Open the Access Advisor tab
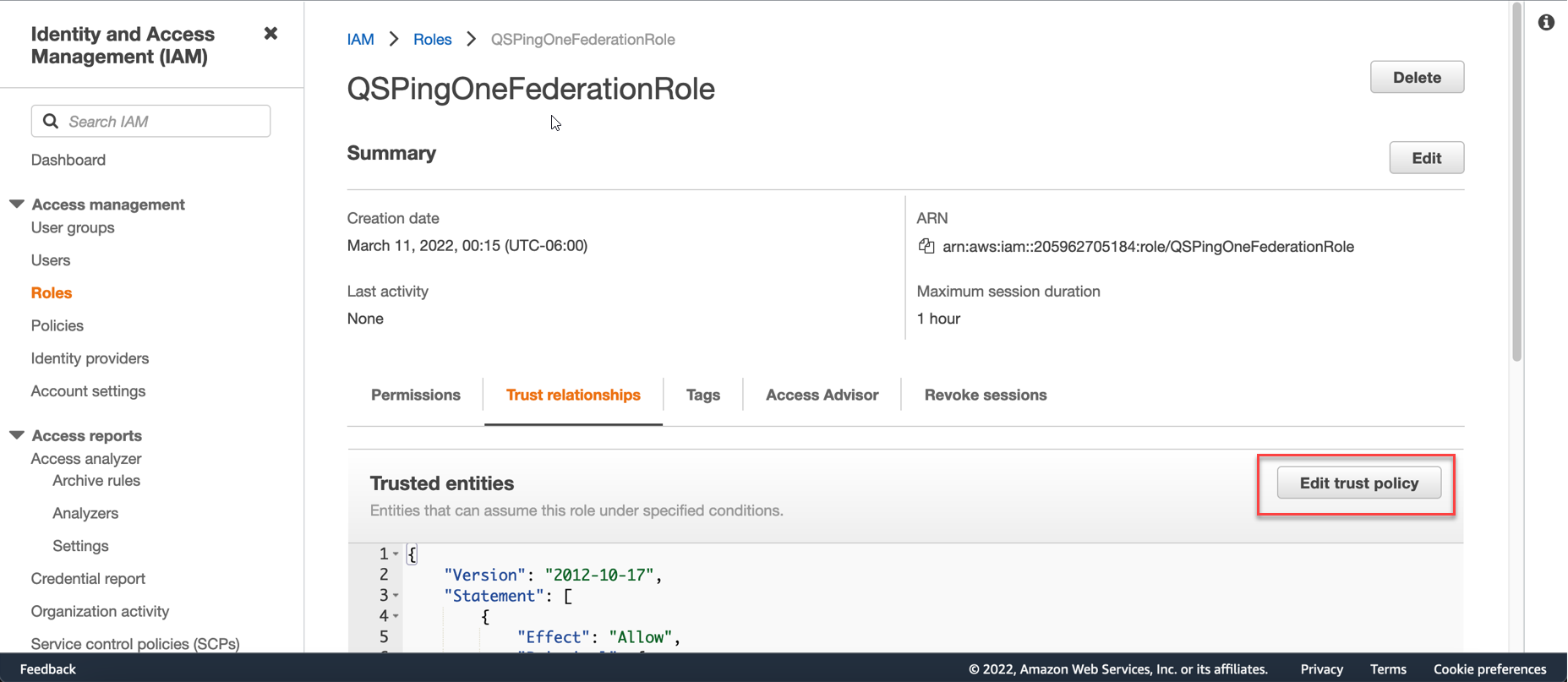Screen dimensions: 1568x682 tap(822, 395)
